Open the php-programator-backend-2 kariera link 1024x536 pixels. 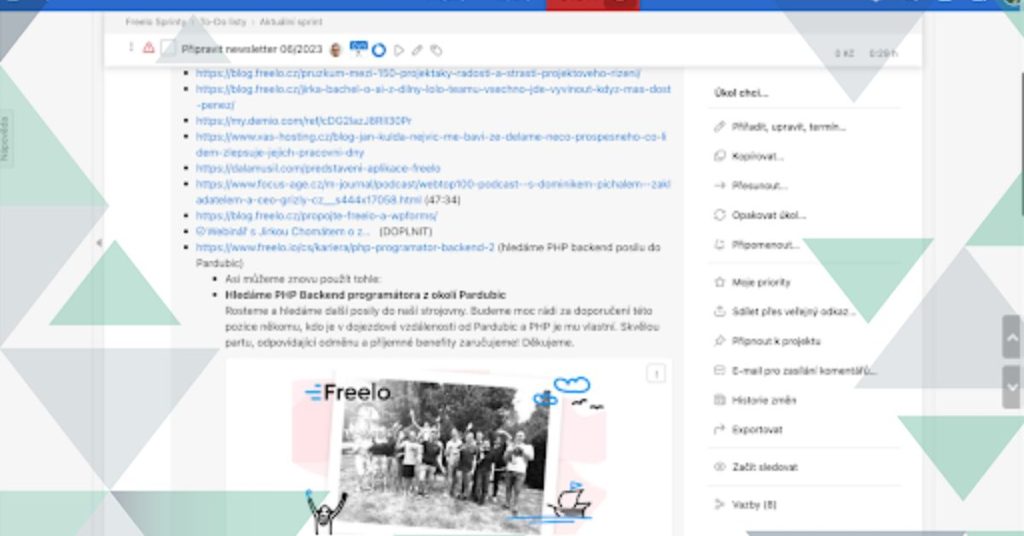click(345, 247)
